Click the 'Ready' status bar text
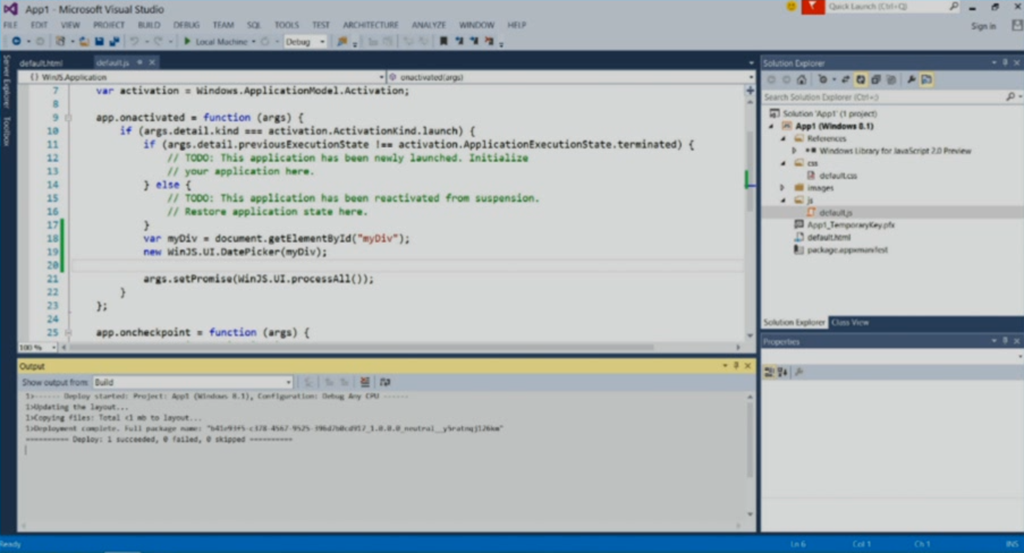The height and width of the screenshot is (553, 1024). [11, 545]
